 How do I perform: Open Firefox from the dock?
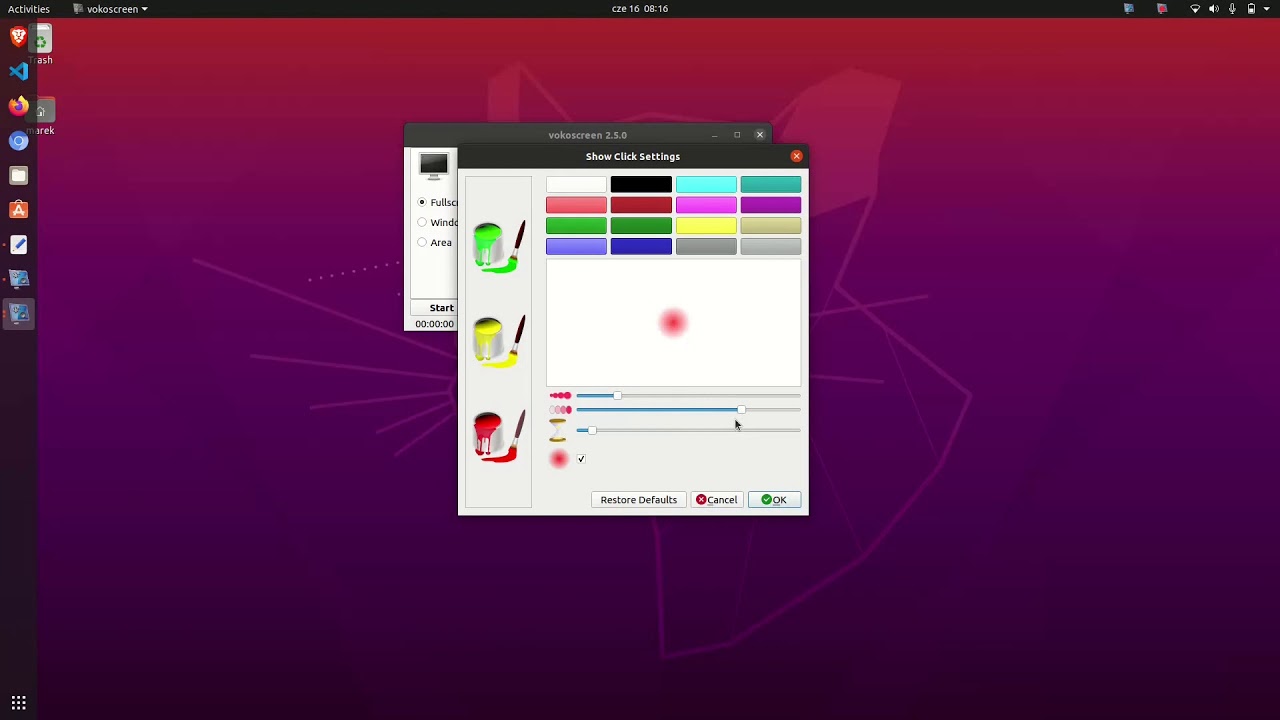[18, 106]
